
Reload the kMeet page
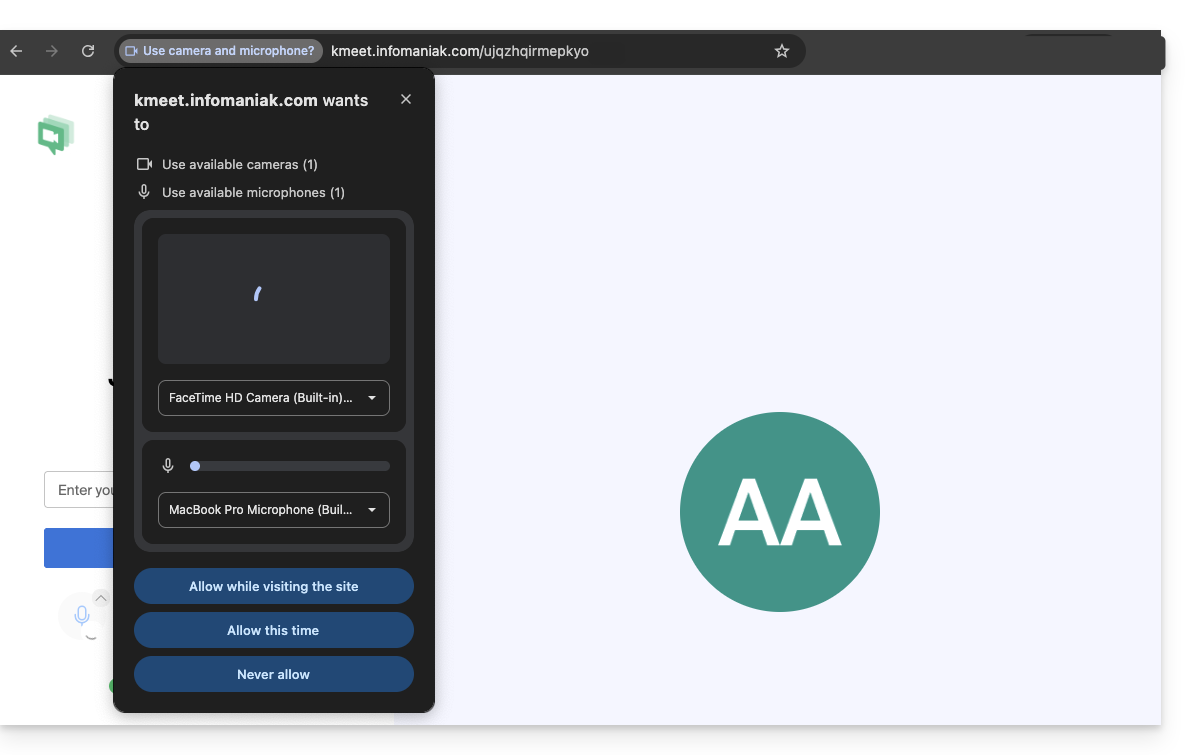coord(88,51)
